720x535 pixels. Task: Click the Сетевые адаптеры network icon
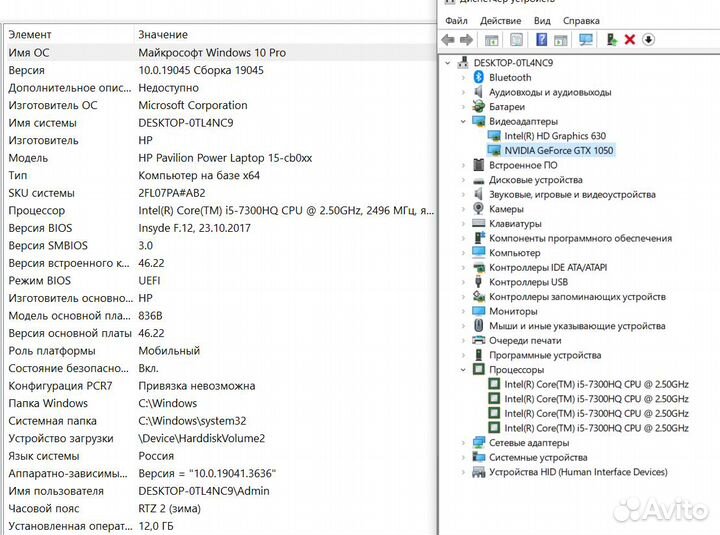click(478, 443)
